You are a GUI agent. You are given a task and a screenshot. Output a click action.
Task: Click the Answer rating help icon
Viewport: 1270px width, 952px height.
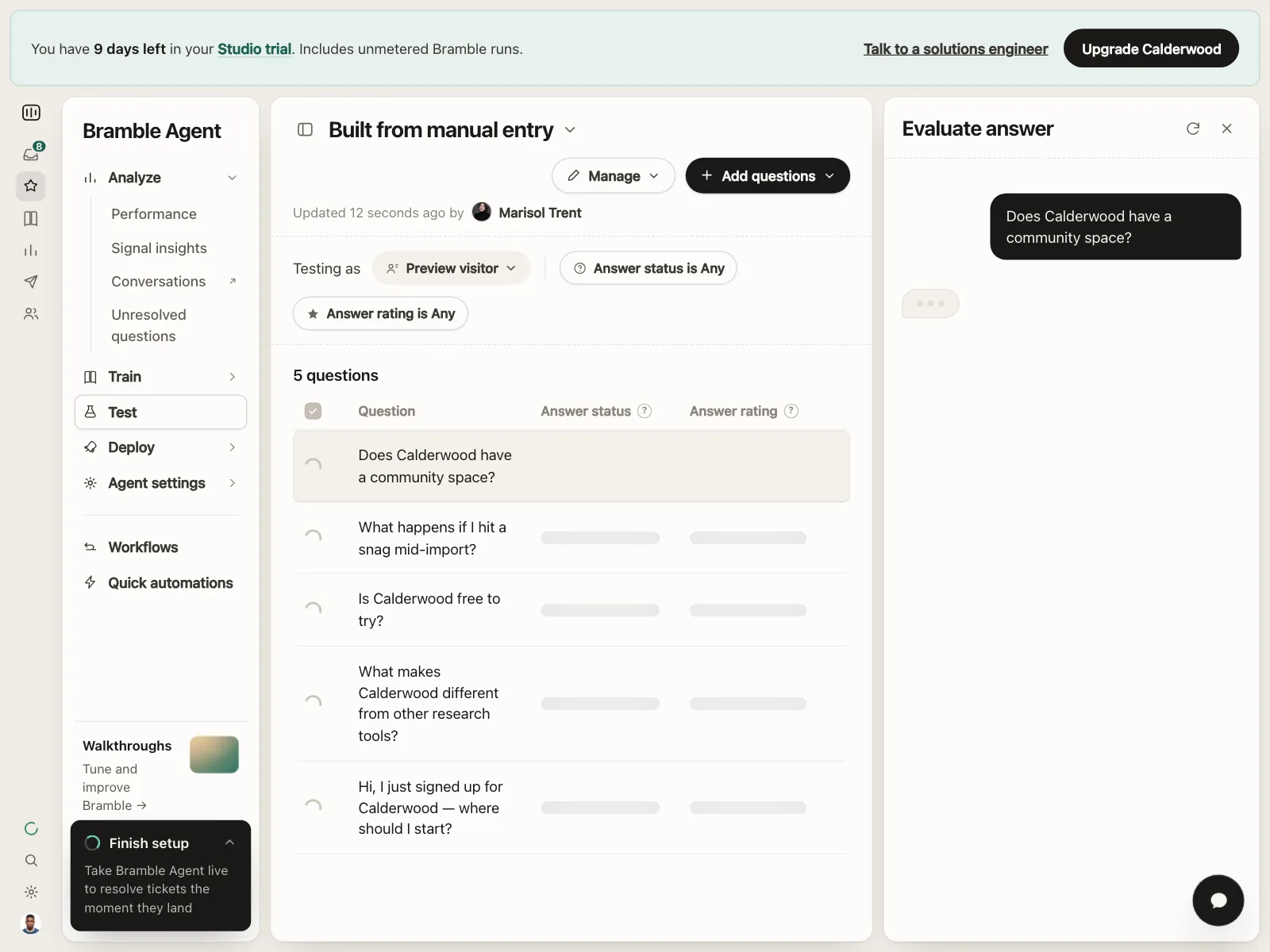point(791,411)
